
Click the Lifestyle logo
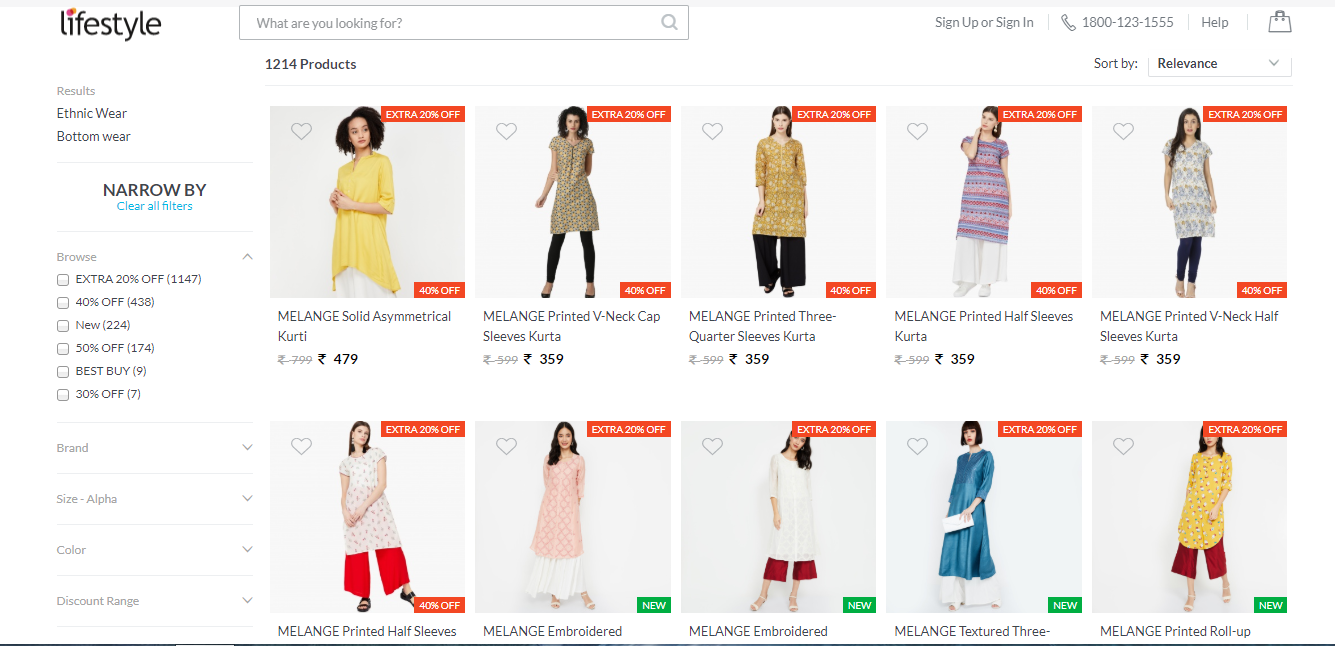[110, 23]
